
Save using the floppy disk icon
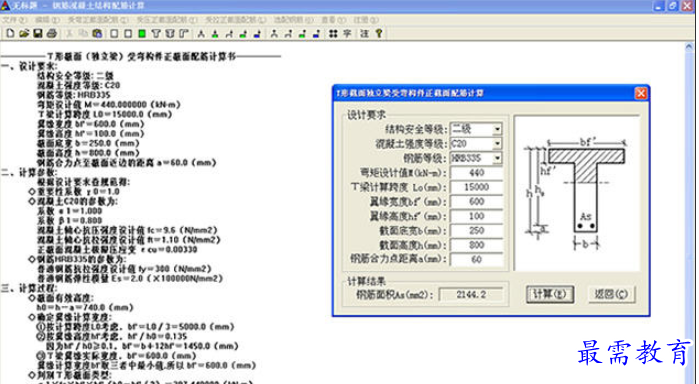pos(38,33)
